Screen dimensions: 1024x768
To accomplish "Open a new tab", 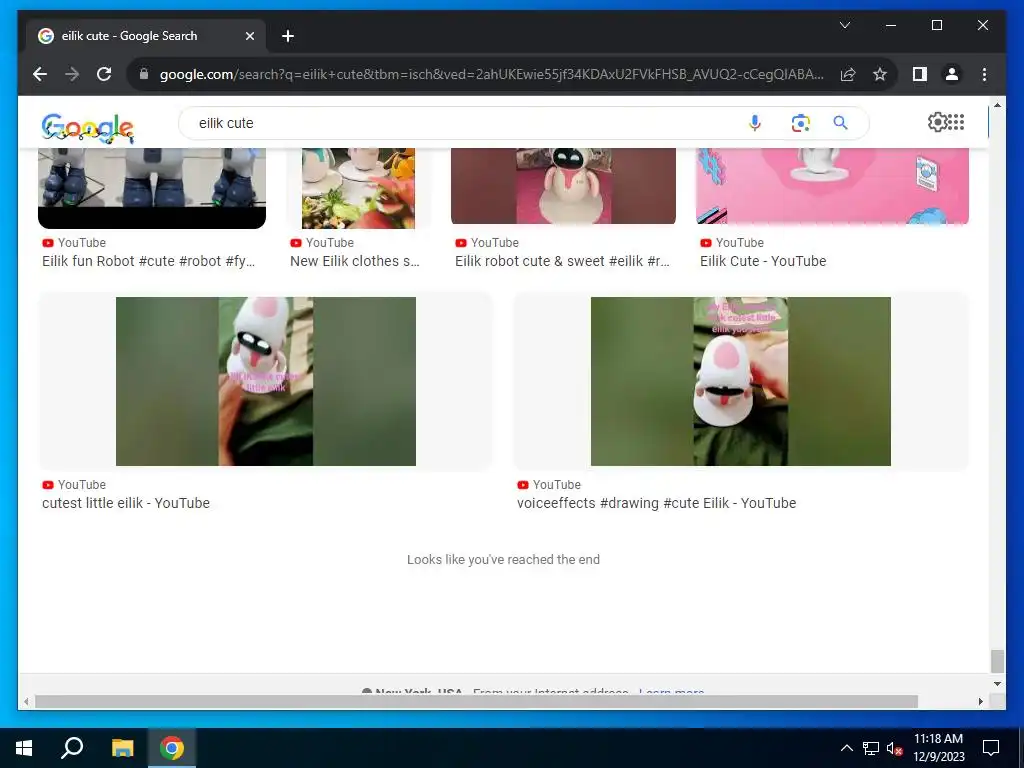I will pyautogui.click(x=287, y=36).
